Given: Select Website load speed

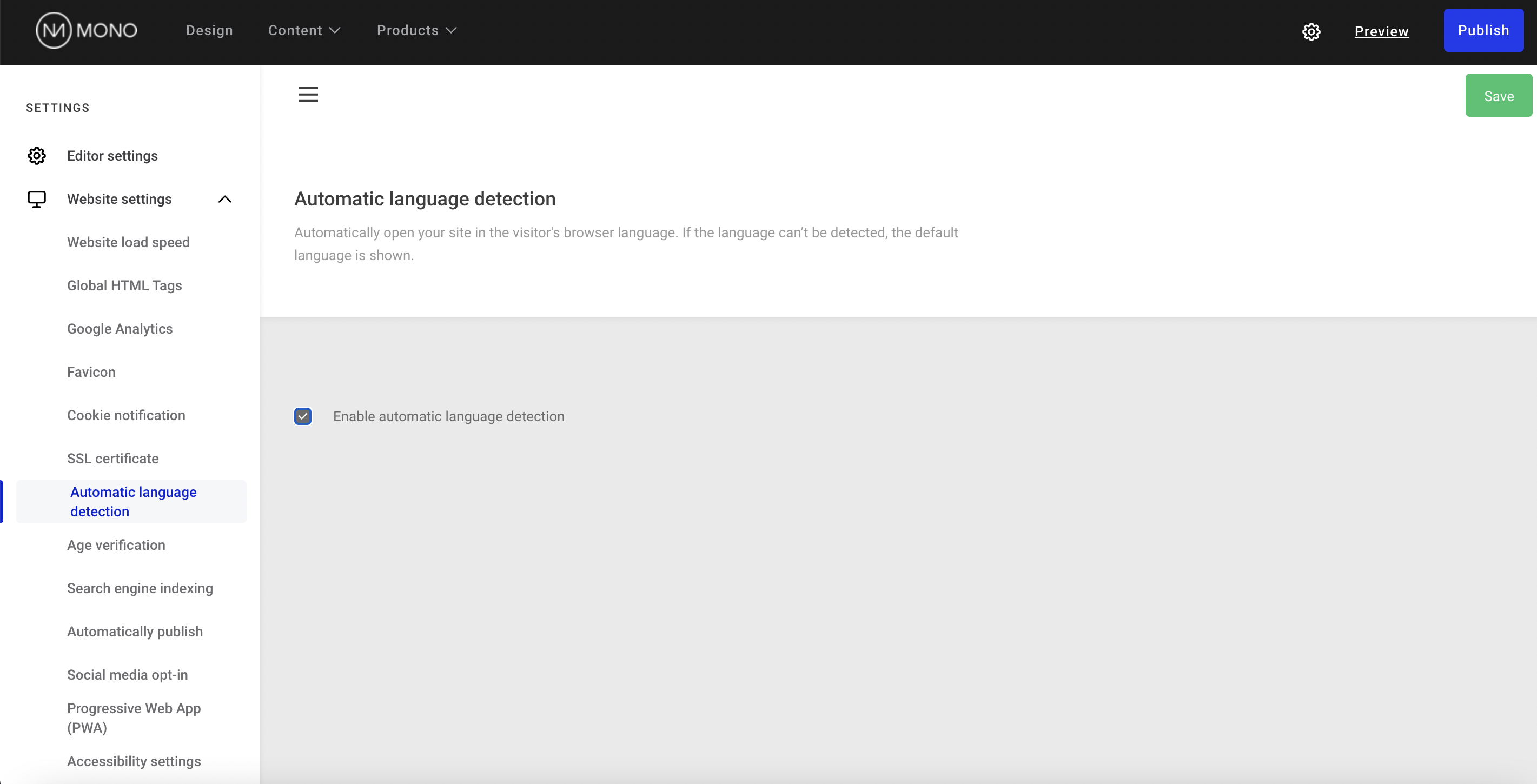Looking at the screenshot, I should coord(128,242).
